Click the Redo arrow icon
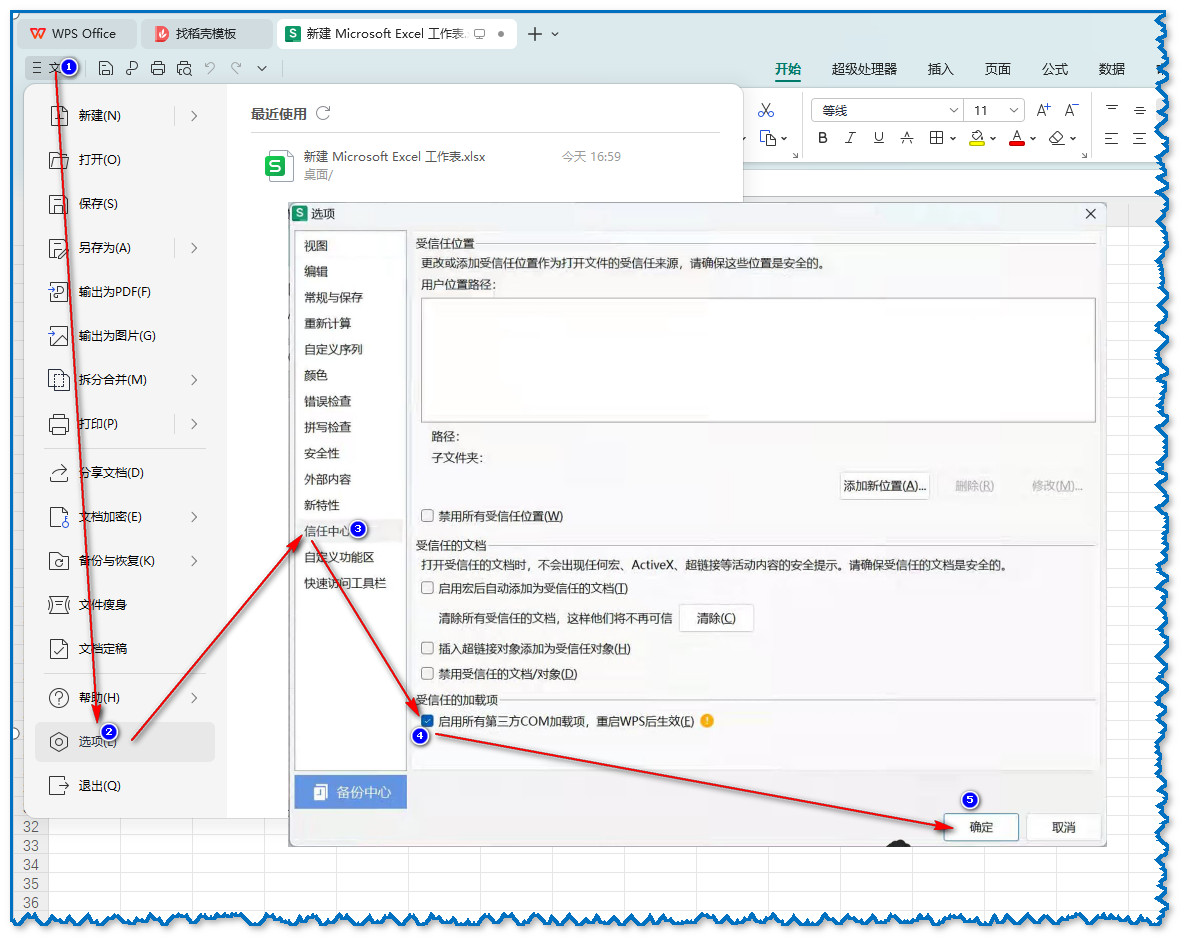Viewport: 1186px width, 943px height. tap(236, 68)
